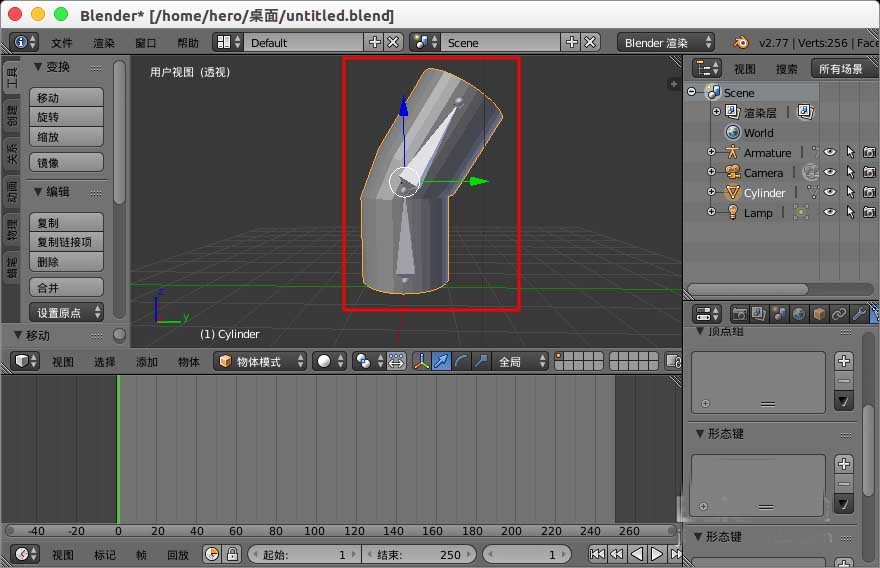Toggle renderability camera of Cylinder
880x568 pixels.
pos(869,193)
